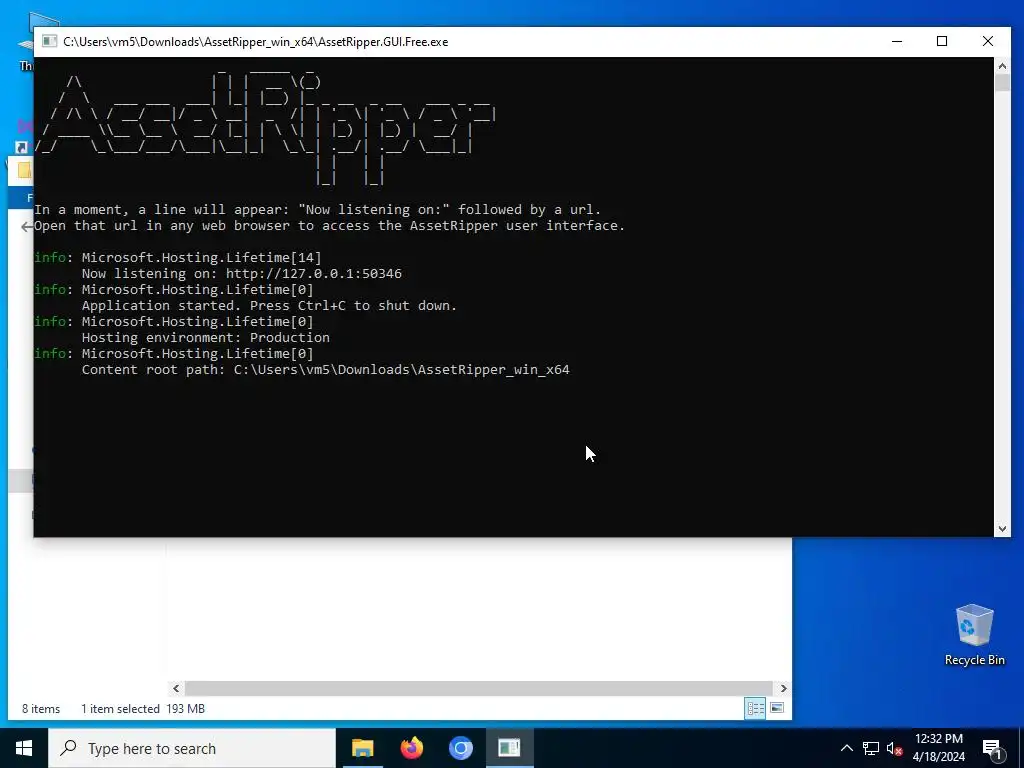
Task: Click '1 item selected 193 MB' status text
Action: pyautogui.click(x=143, y=709)
